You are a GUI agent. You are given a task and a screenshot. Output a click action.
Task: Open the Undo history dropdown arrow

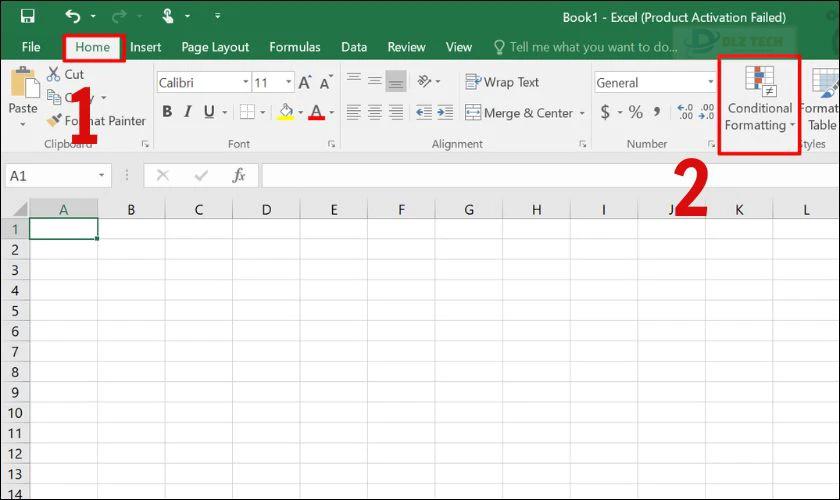pyautogui.click(x=93, y=16)
